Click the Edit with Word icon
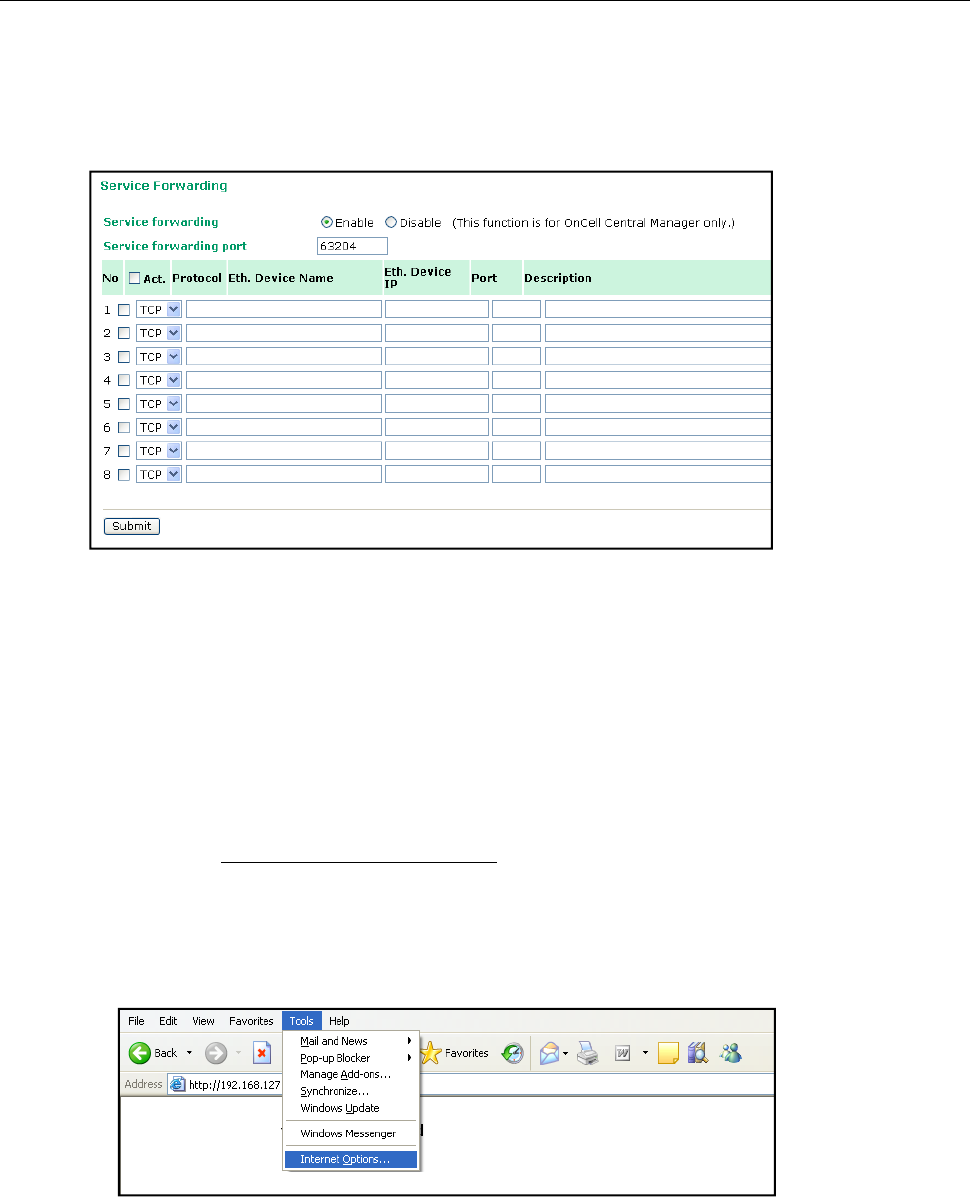970x1197 pixels. point(623,1053)
